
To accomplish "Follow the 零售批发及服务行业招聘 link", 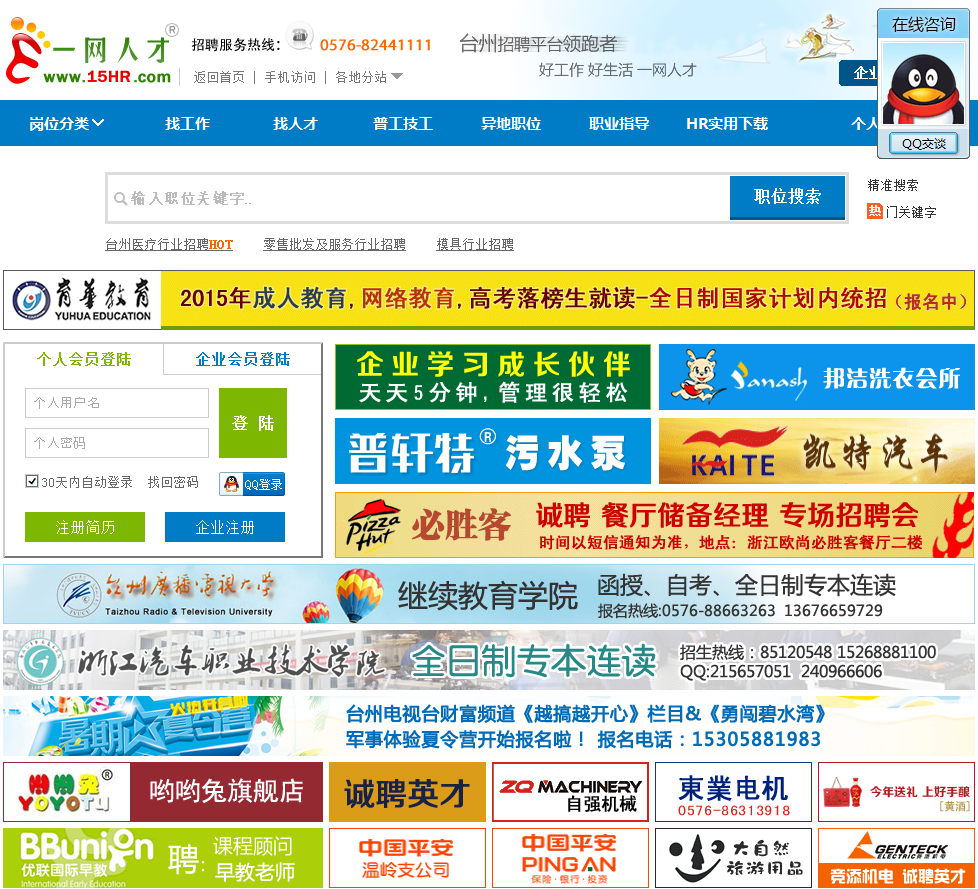I will (334, 245).
